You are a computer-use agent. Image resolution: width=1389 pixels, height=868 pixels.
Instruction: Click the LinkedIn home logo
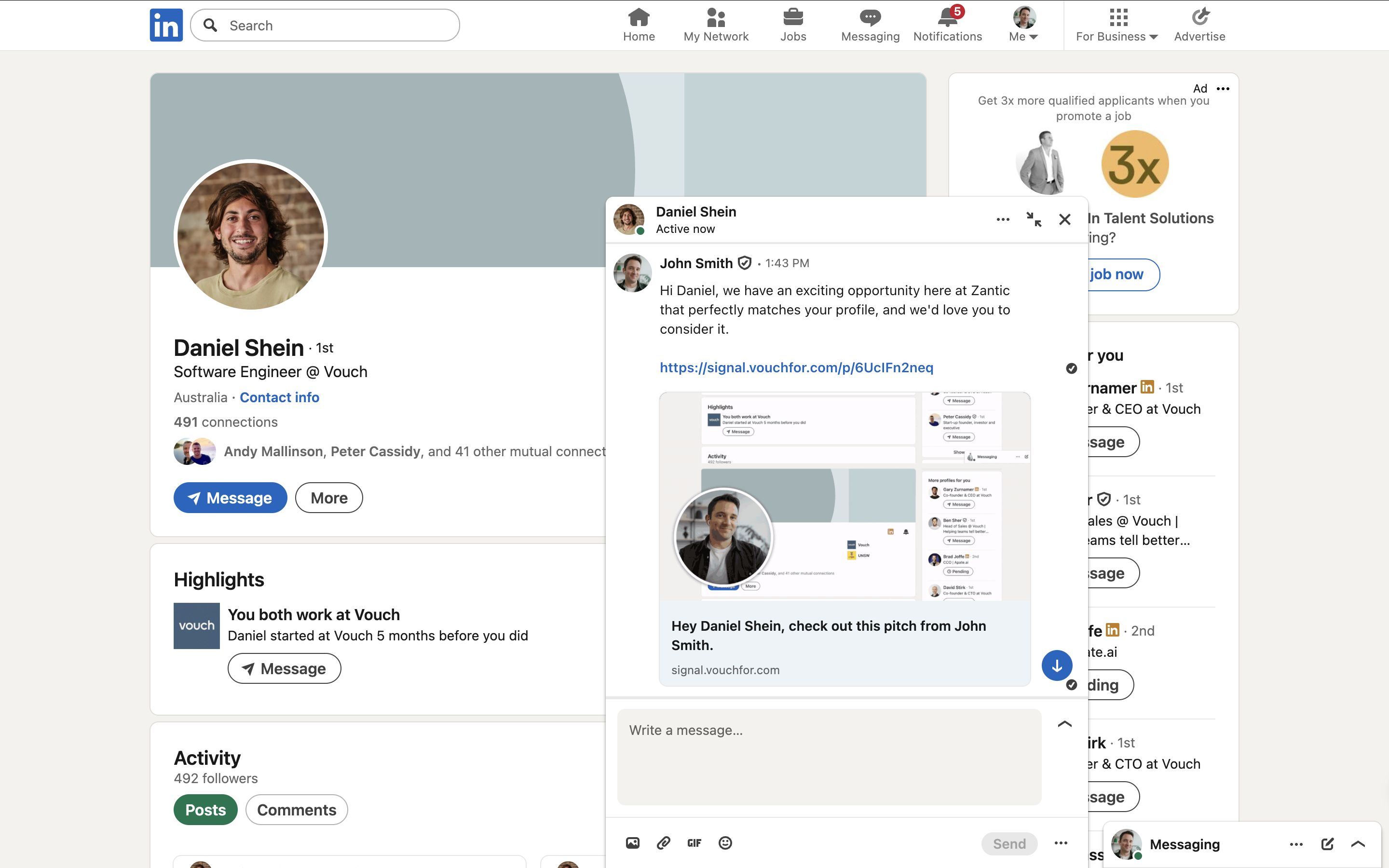pyautogui.click(x=166, y=25)
